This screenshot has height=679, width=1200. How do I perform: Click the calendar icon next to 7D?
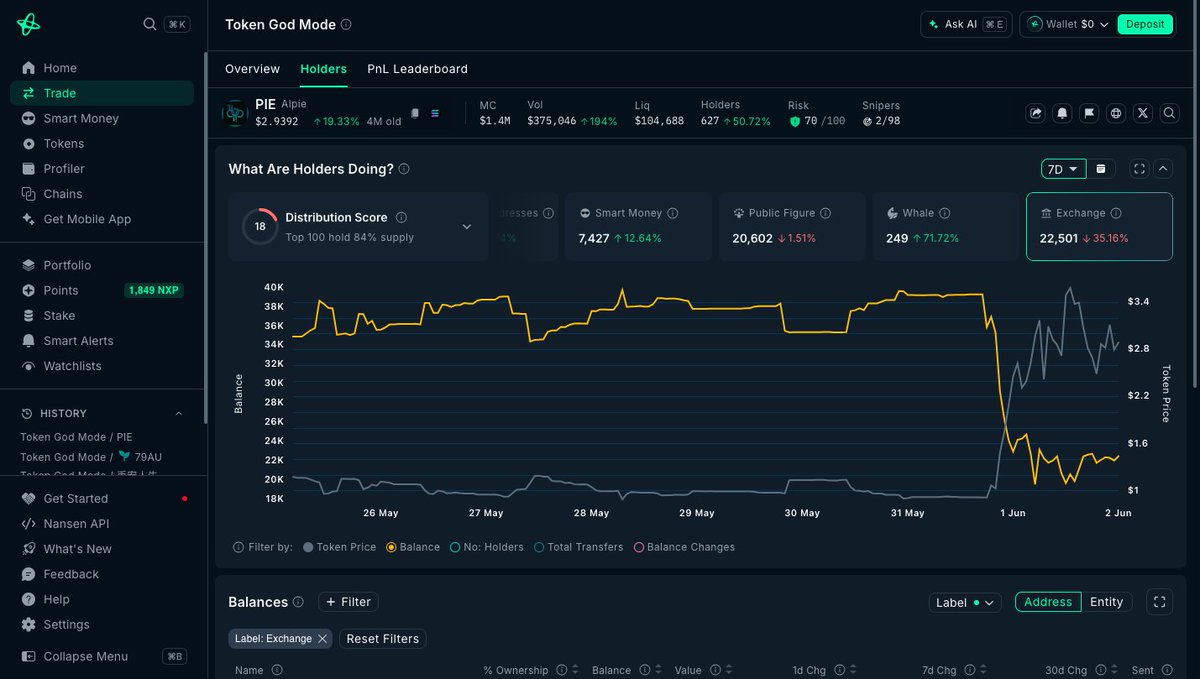tap(1101, 169)
